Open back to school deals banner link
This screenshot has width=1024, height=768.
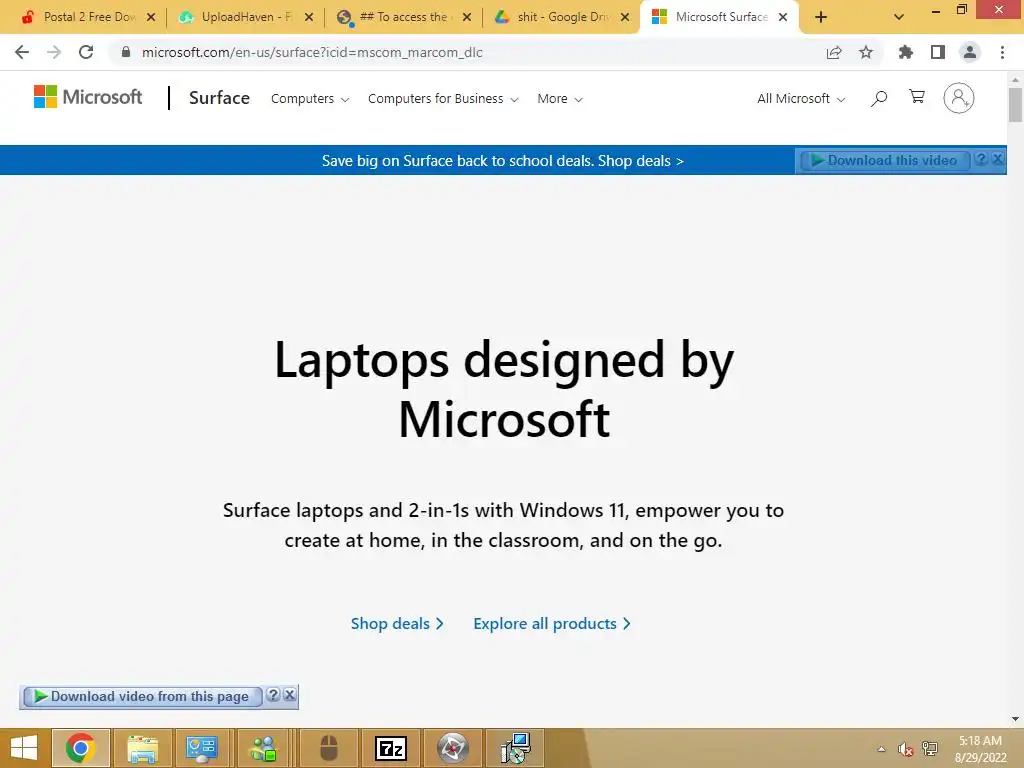coord(503,161)
